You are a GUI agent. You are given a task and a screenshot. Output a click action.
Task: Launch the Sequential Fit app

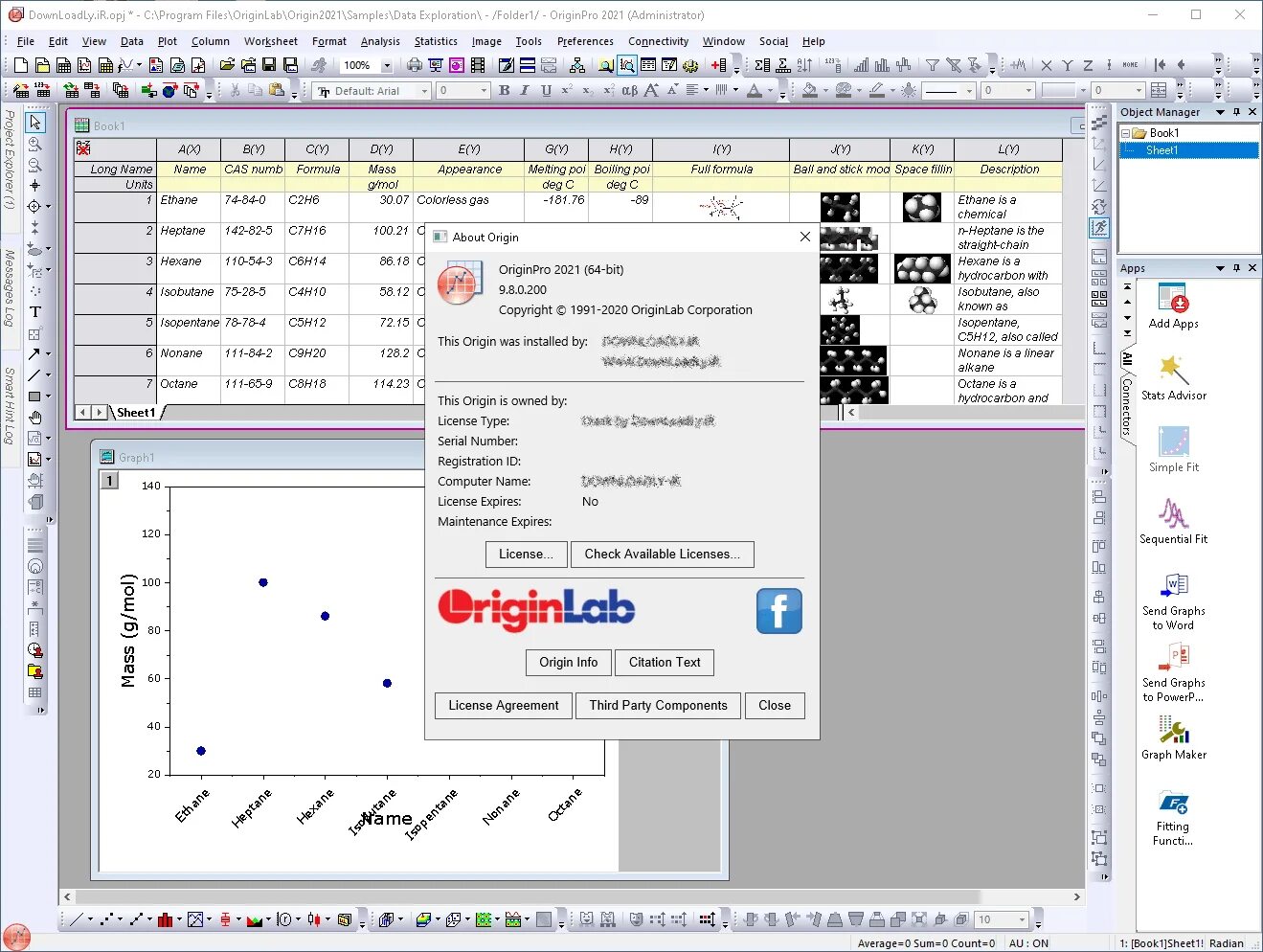pyautogui.click(x=1173, y=521)
